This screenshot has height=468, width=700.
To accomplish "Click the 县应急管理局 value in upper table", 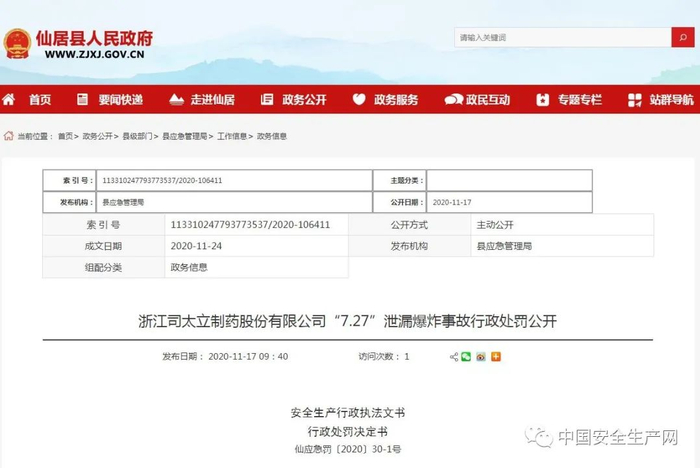I will (x=123, y=202).
